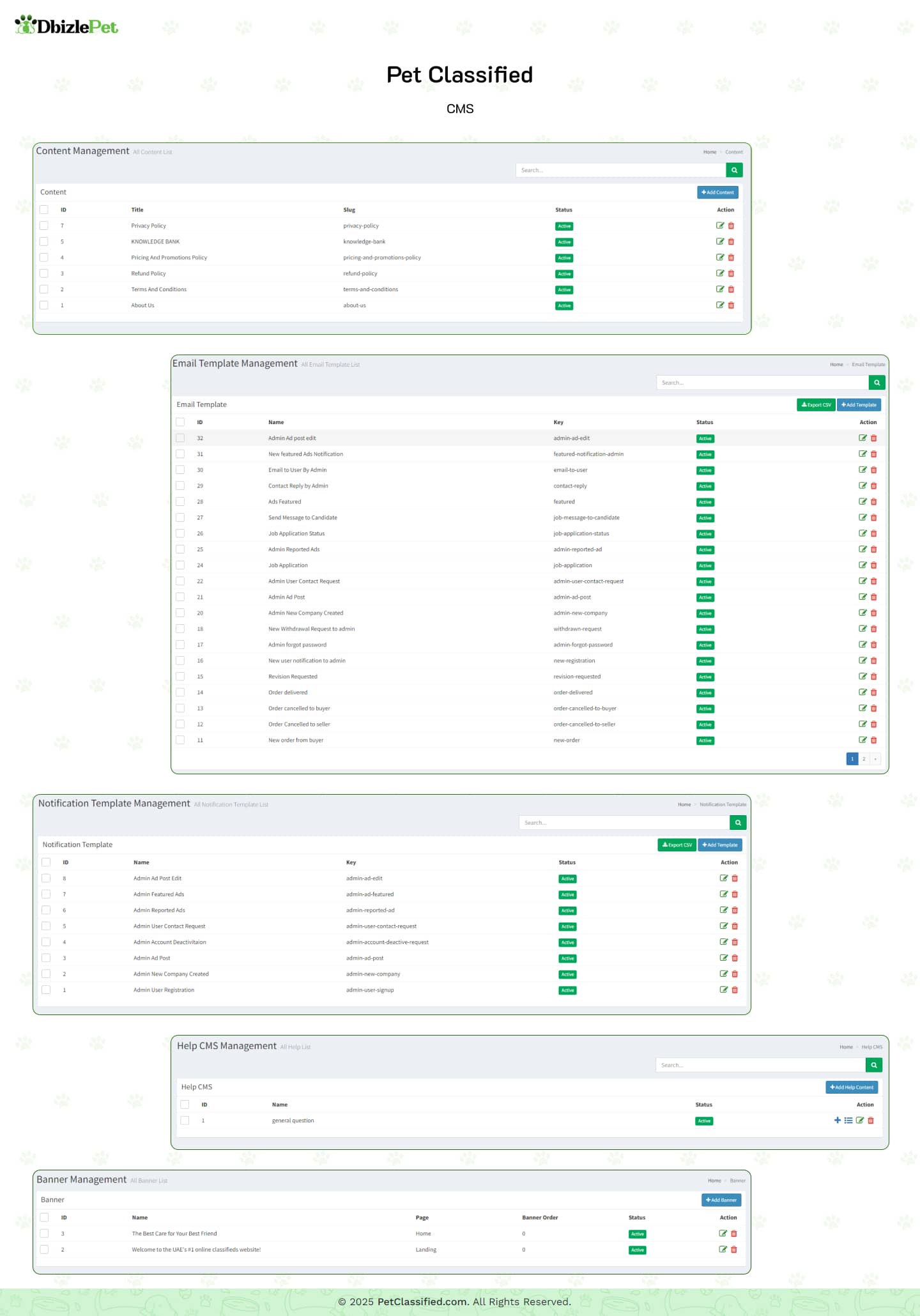Click 'featured-notification-admin' key text
This screenshot has width=920, height=1316.
pos(588,454)
